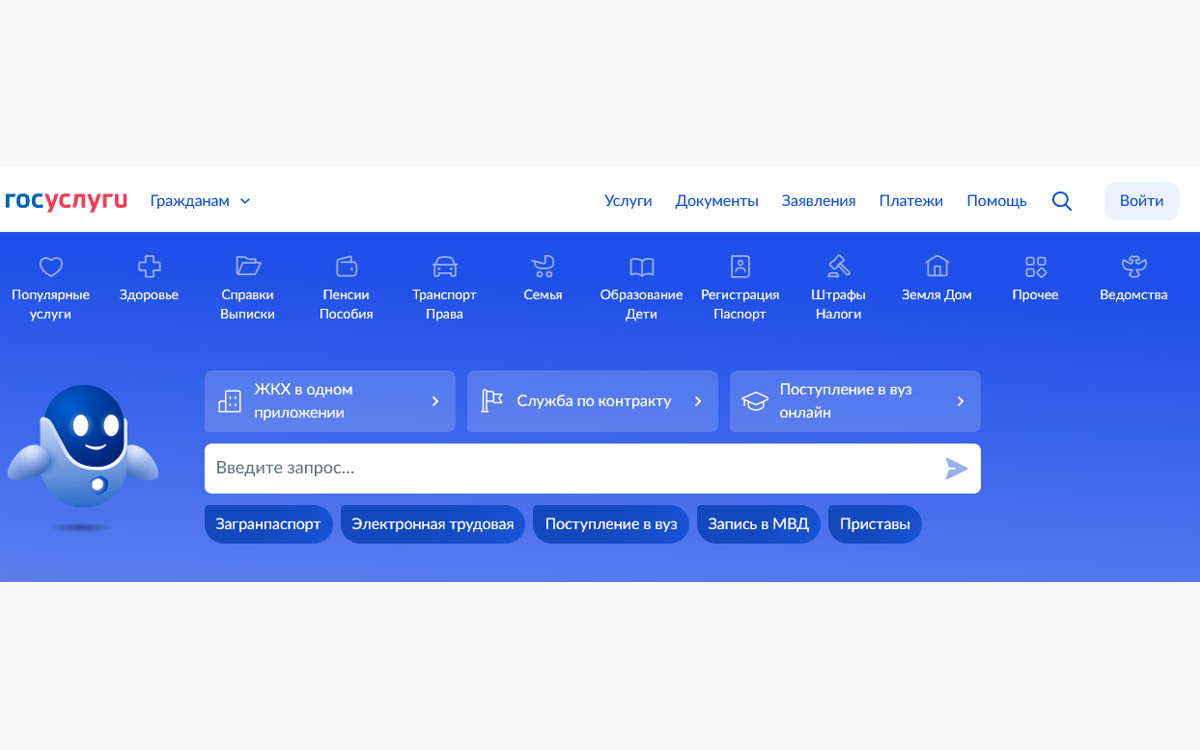Screen dimensions: 1200x750
Task: Open the Регистрация Паспорт category icon
Action: click(x=739, y=266)
